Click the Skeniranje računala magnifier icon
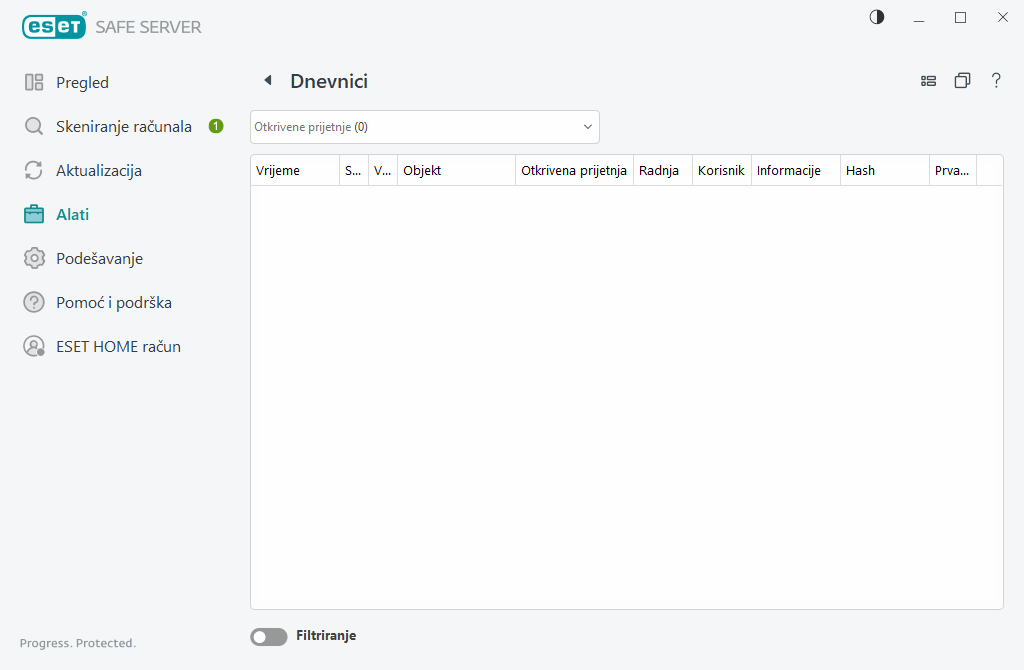Viewport: 1024px width, 670px height. pos(34,127)
